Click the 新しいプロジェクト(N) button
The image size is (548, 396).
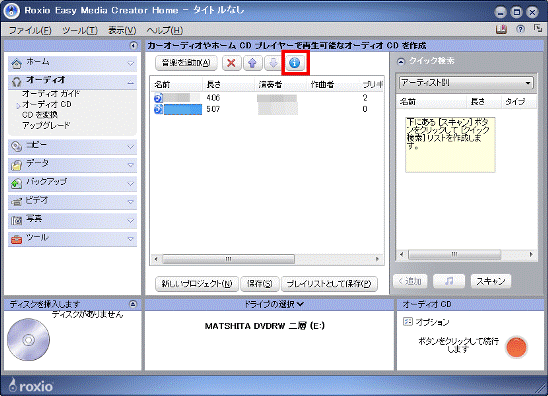(x=197, y=283)
